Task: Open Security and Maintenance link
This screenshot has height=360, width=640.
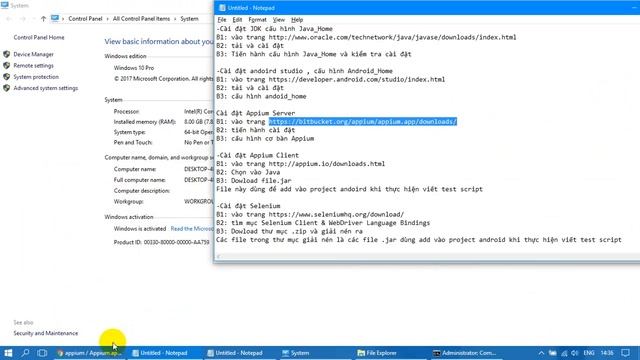Action: tap(46, 333)
